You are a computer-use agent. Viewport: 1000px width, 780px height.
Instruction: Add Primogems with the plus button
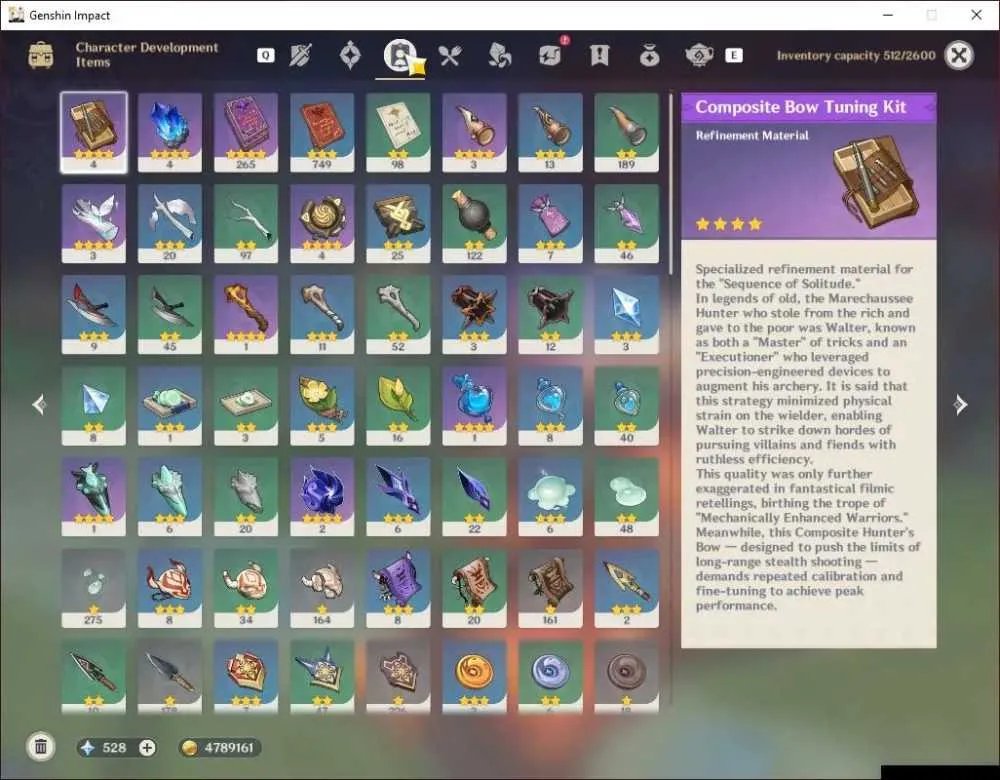coord(147,747)
